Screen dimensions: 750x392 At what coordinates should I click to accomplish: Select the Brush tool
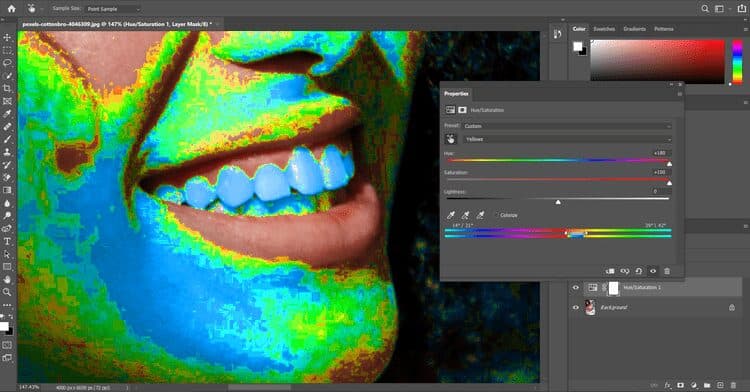point(7,140)
